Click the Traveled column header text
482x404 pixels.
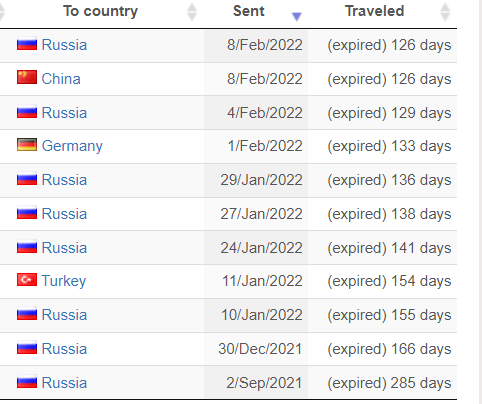pyautogui.click(x=375, y=11)
